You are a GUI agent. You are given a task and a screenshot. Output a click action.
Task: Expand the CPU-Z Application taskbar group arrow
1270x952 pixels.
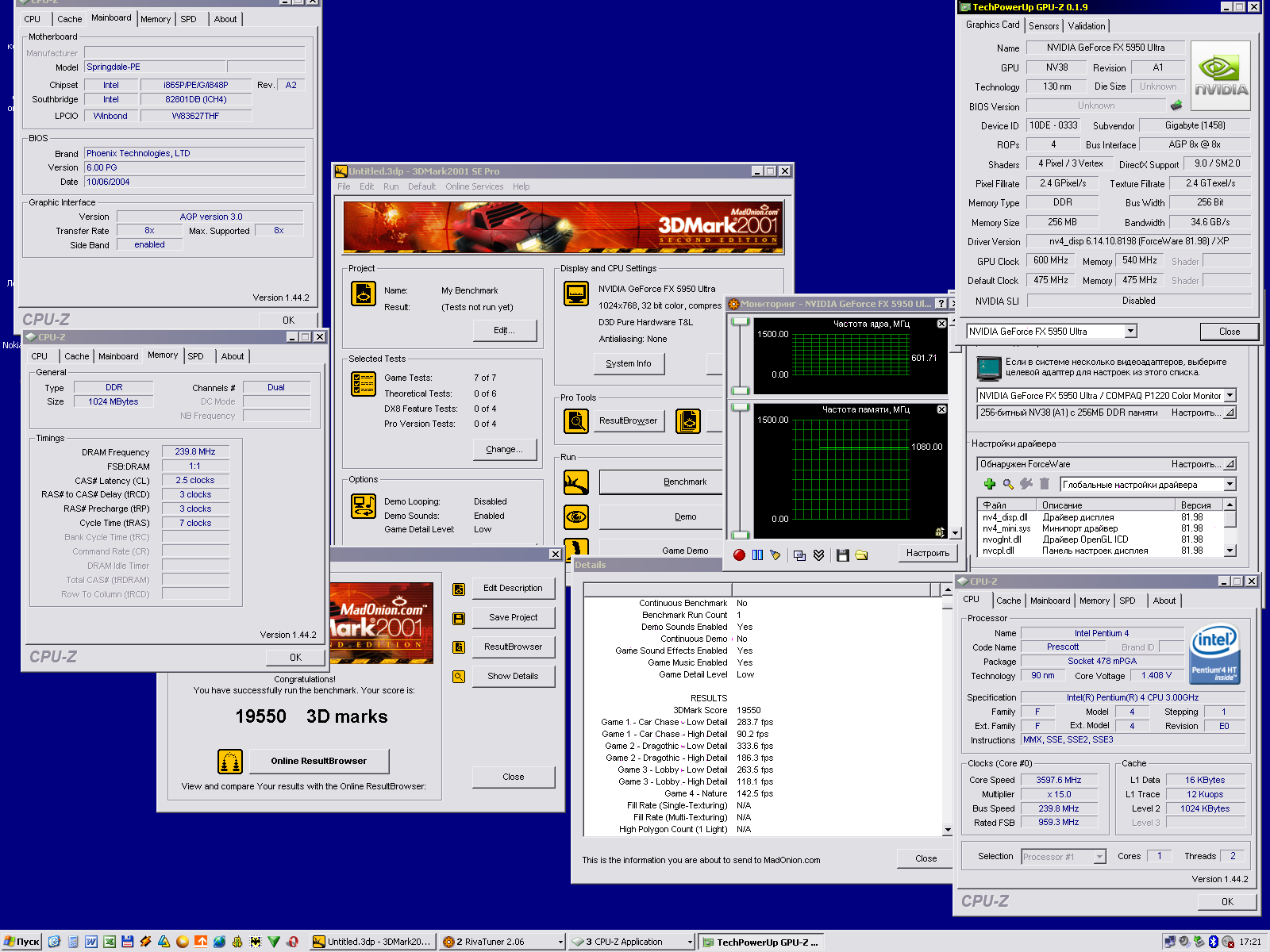coord(690,942)
